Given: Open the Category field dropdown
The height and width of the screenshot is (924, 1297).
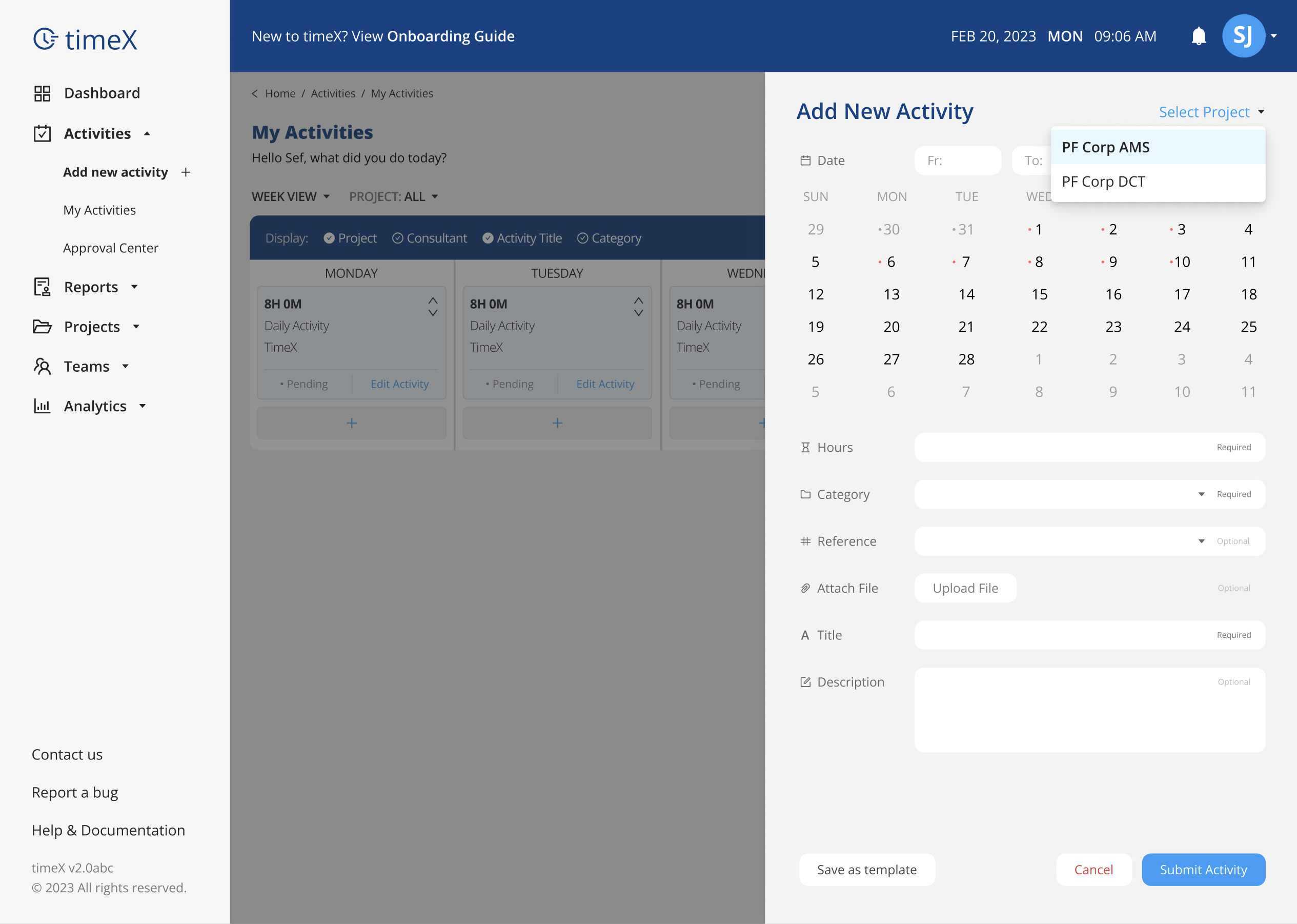Looking at the screenshot, I should tap(1201, 494).
